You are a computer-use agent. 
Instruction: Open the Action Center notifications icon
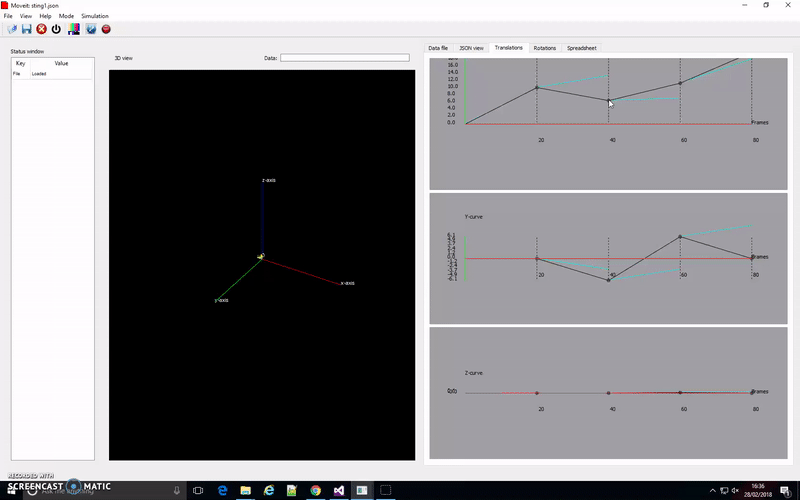pyautogui.click(x=786, y=490)
